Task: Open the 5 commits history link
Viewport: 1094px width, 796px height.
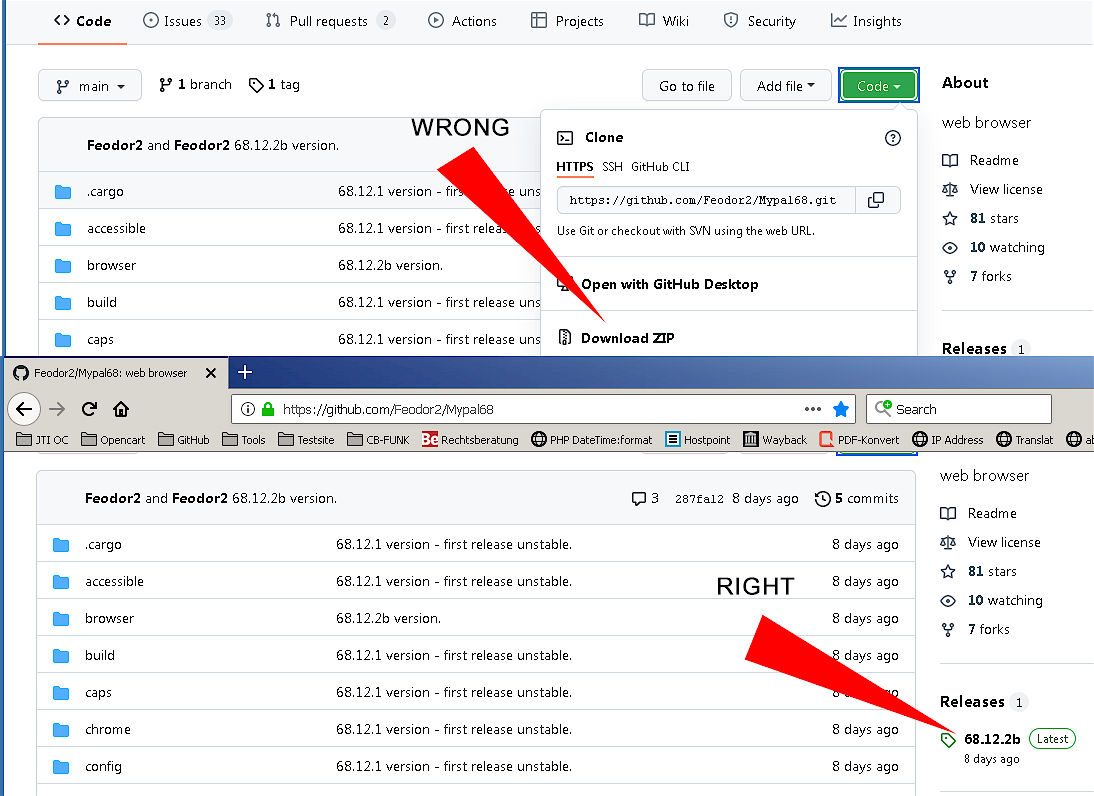Action: coord(857,498)
